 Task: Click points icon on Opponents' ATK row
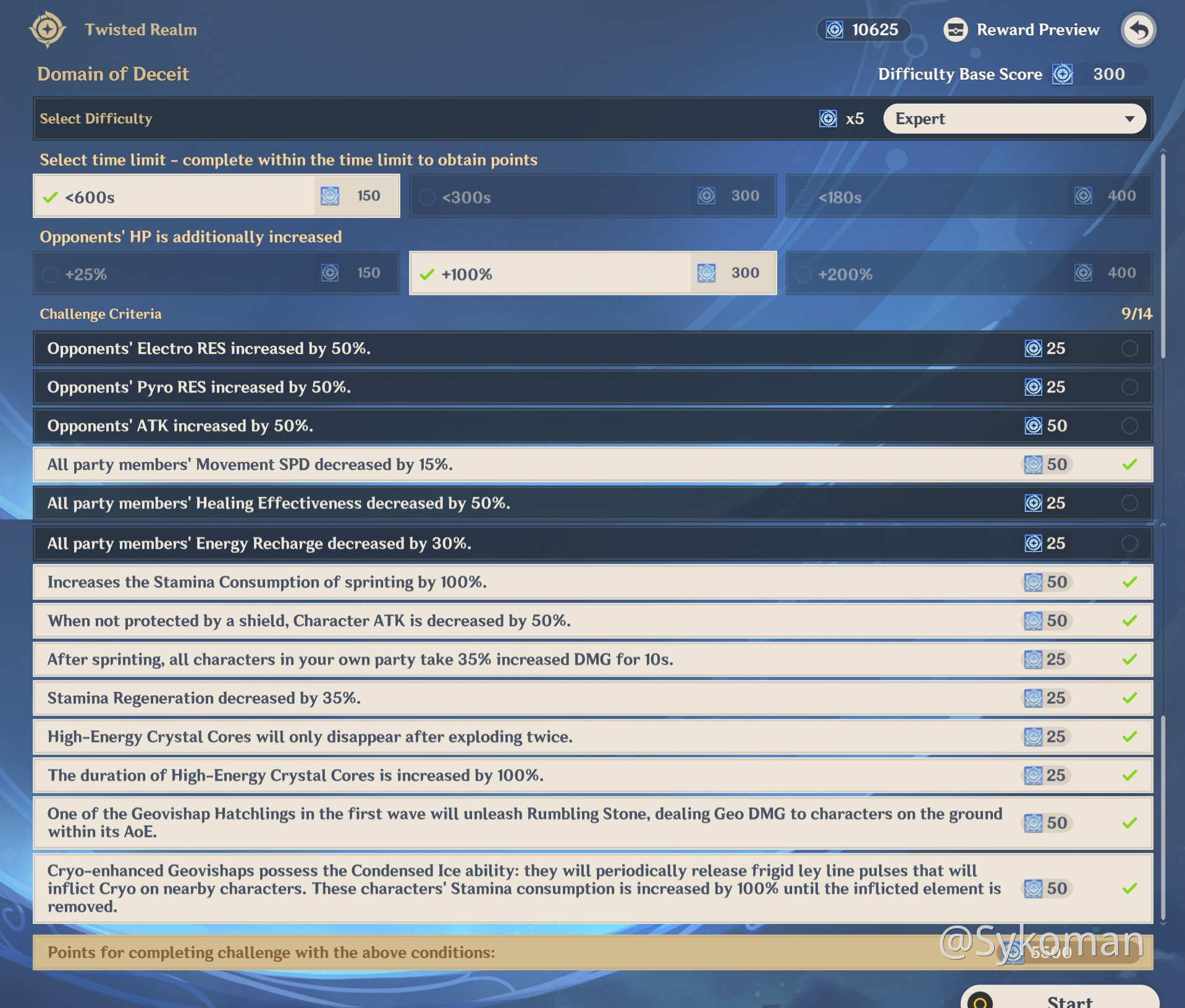[x=1033, y=426]
